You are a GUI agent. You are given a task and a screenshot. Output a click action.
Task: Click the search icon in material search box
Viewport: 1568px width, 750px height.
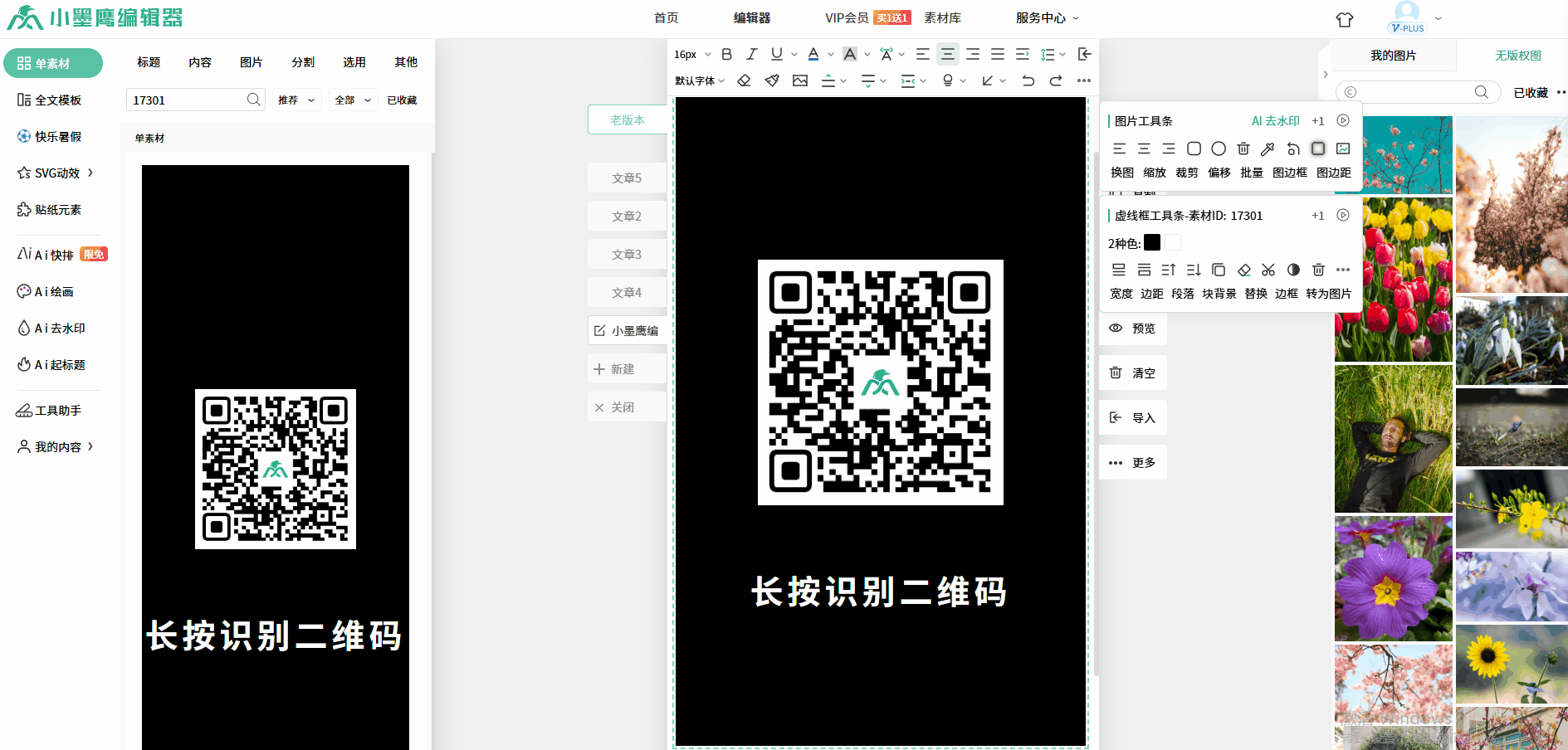[253, 100]
